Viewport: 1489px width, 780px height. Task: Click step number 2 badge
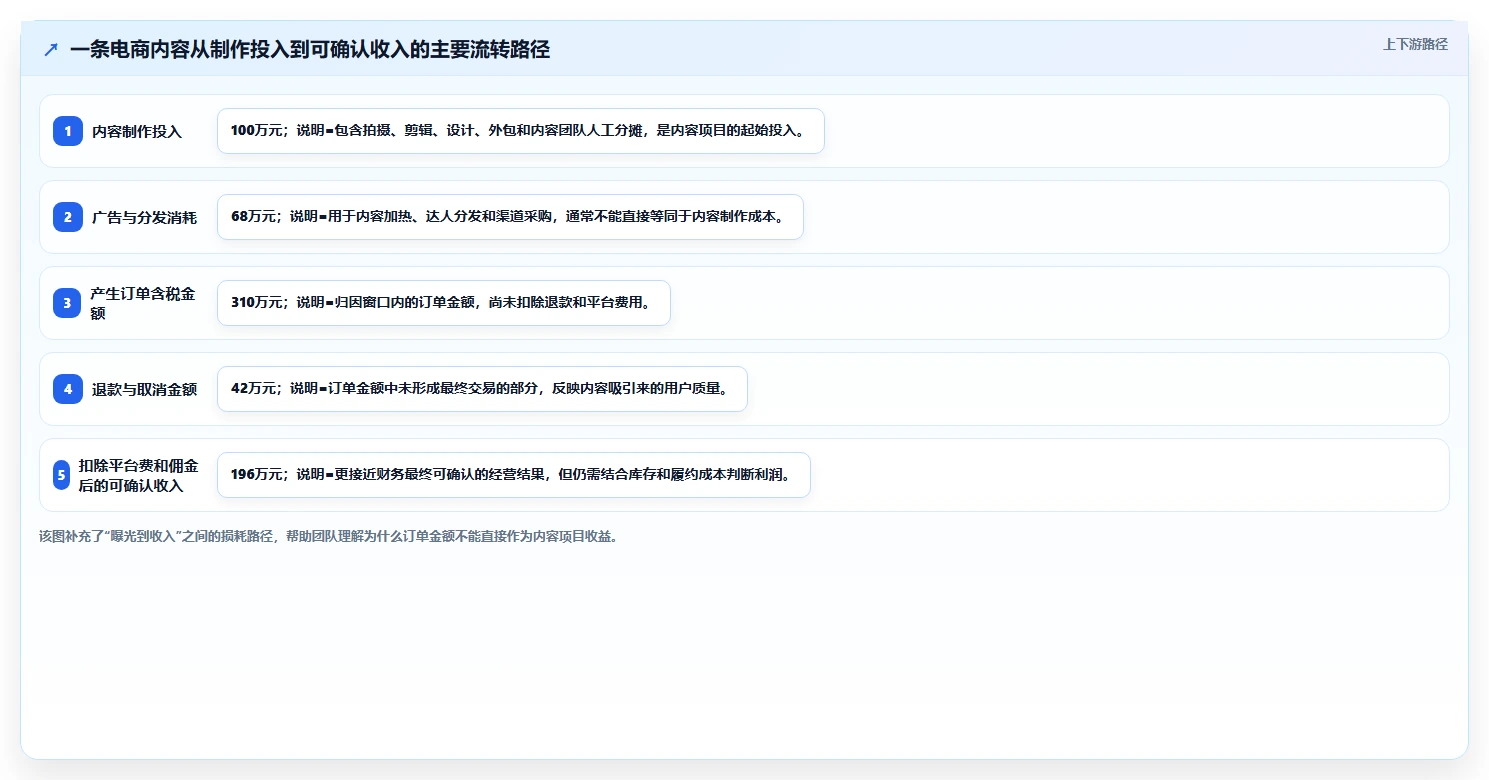click(x=68, y=217)
